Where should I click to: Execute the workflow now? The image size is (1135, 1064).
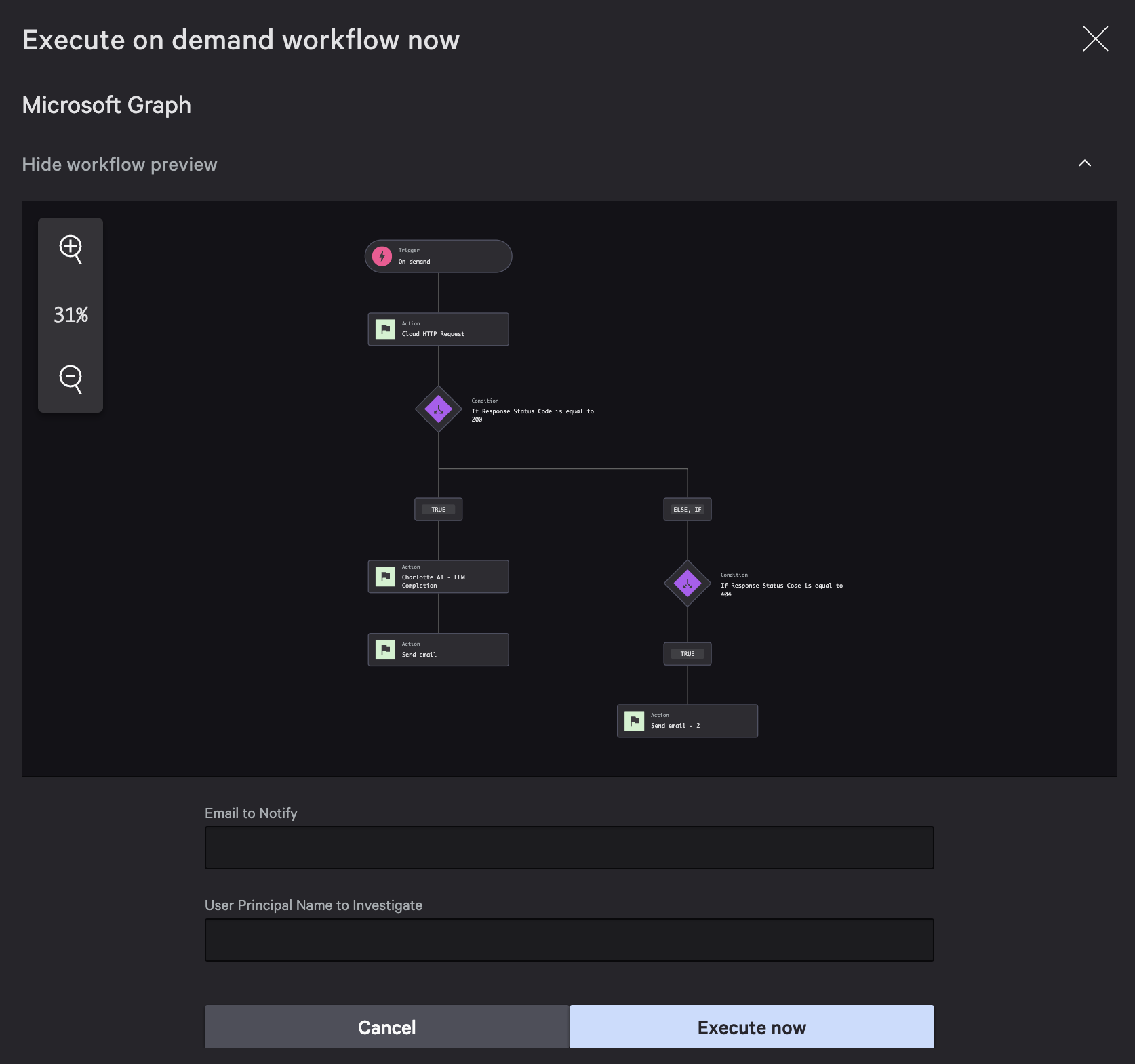pos(751,1027)
